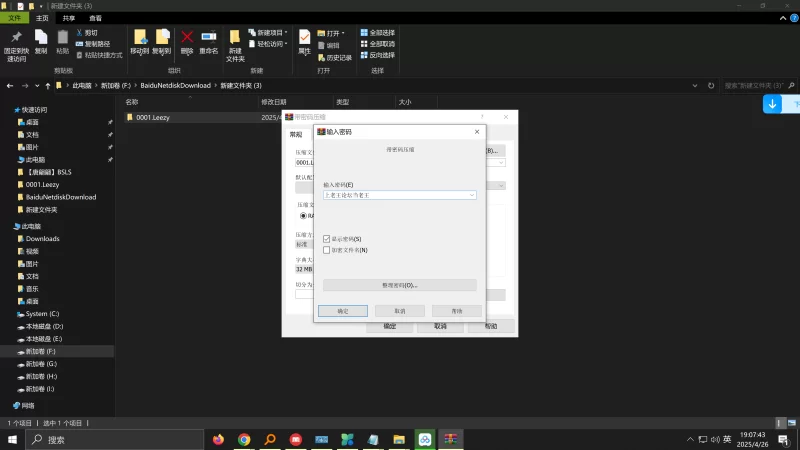Choose Paste shortcut (粘贴快捷方式)
This screenshot has height=450, width=800.
[99, 55]
